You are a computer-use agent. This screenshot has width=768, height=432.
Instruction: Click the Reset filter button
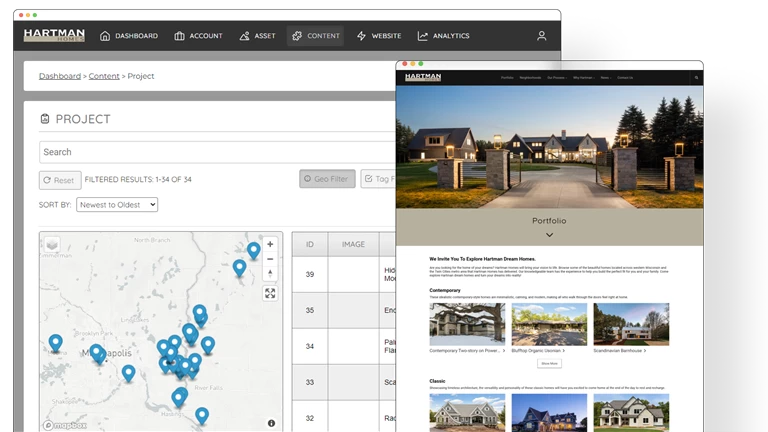tap(59, 180)
